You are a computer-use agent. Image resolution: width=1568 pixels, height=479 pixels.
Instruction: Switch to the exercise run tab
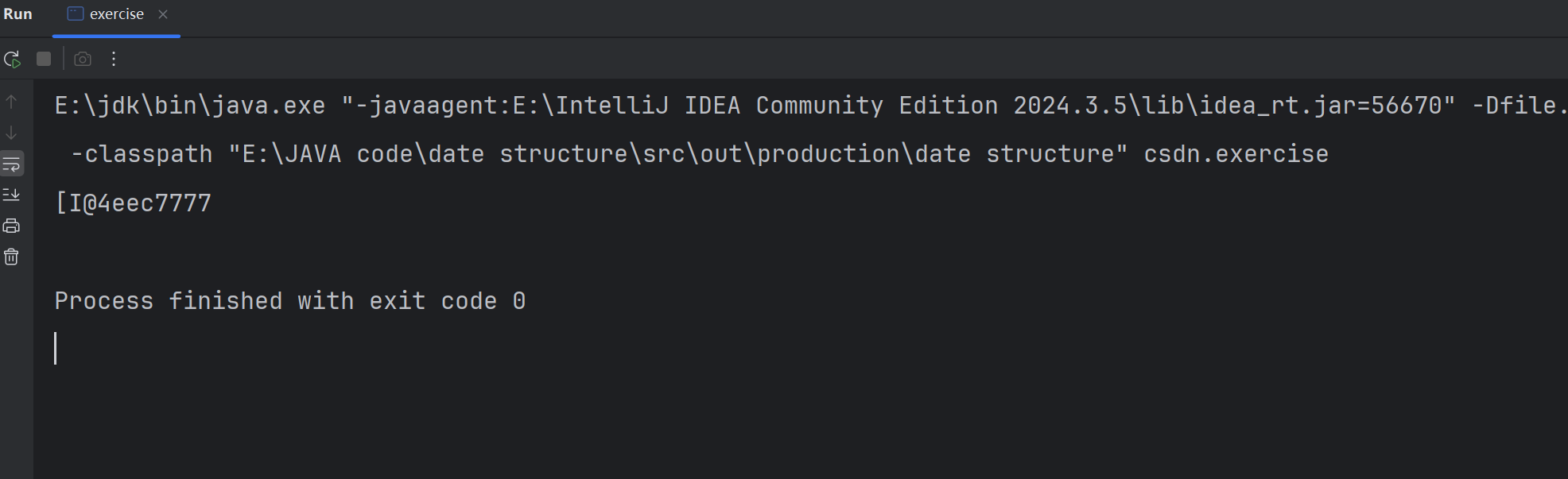click(x=116, y=14)
